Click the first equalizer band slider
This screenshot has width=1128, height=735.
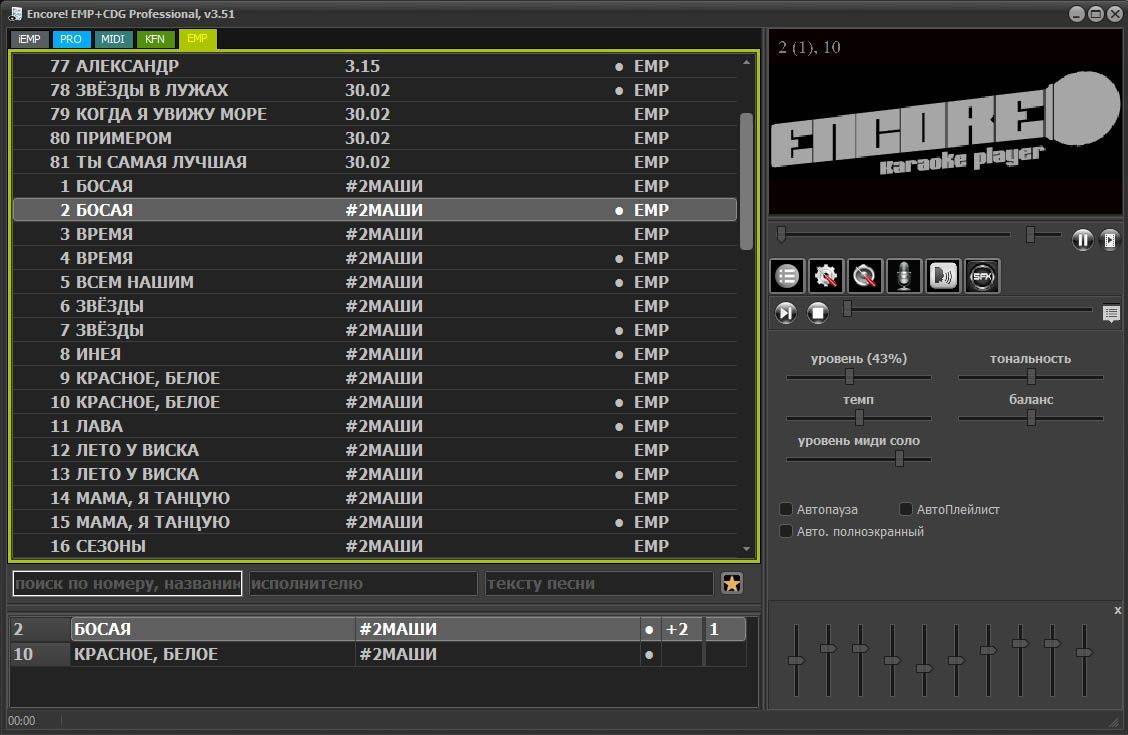click(796, 660)
